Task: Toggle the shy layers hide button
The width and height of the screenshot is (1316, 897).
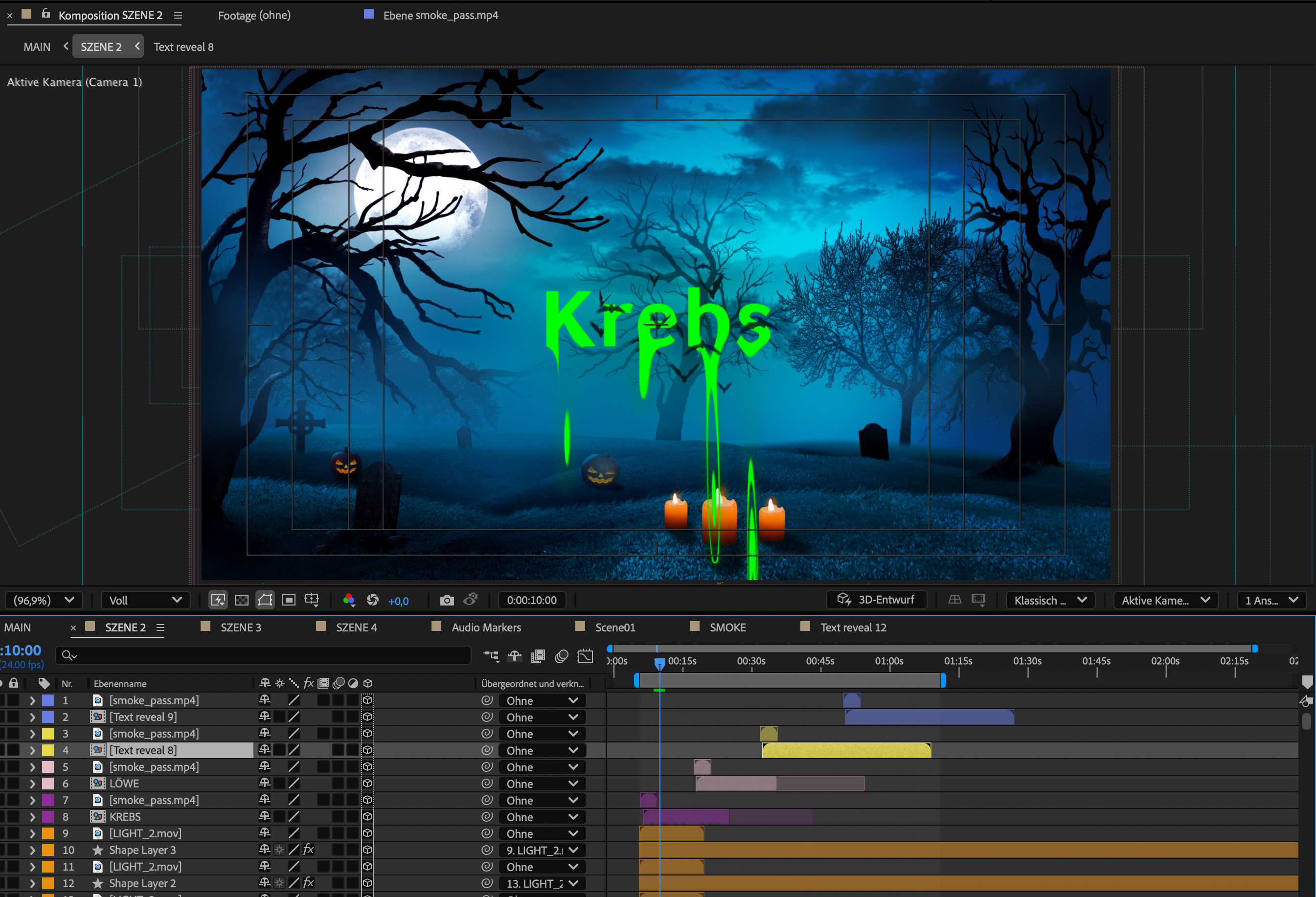Action: [x=514, y=656]
